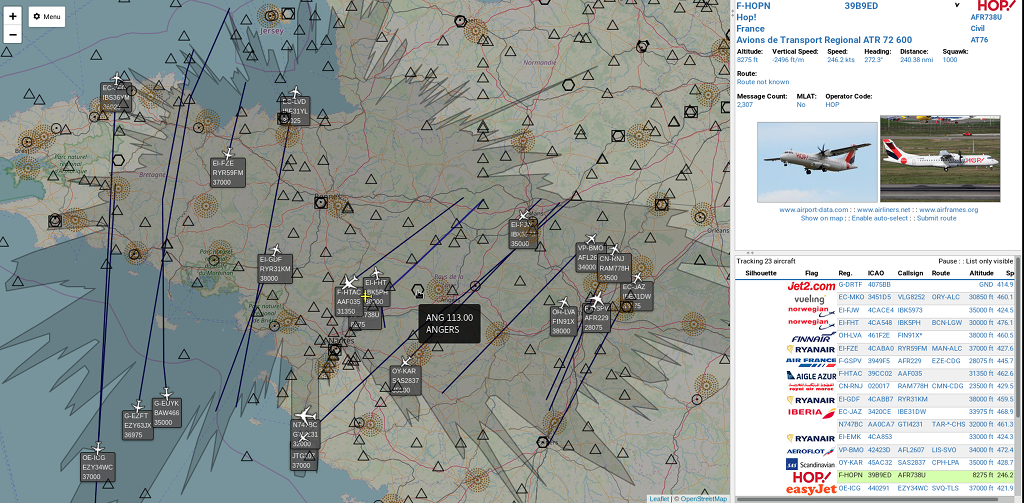Screen dimensions: 1024x503
Task: Select callsign IBK5973 in the list
Action: (912, 310)
